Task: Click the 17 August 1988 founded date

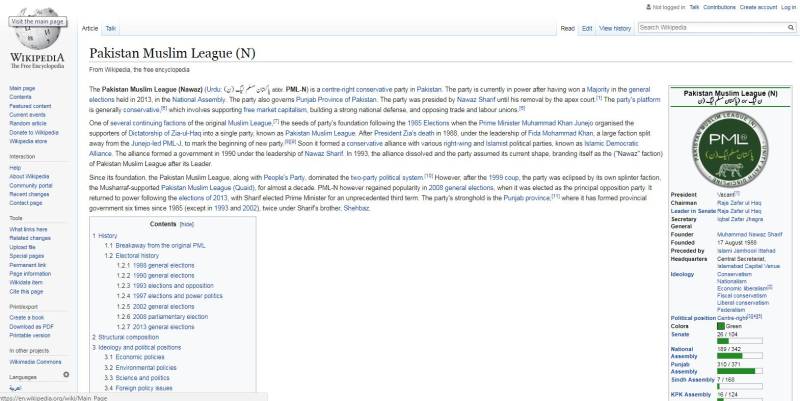Action: [x=738, y=243]
